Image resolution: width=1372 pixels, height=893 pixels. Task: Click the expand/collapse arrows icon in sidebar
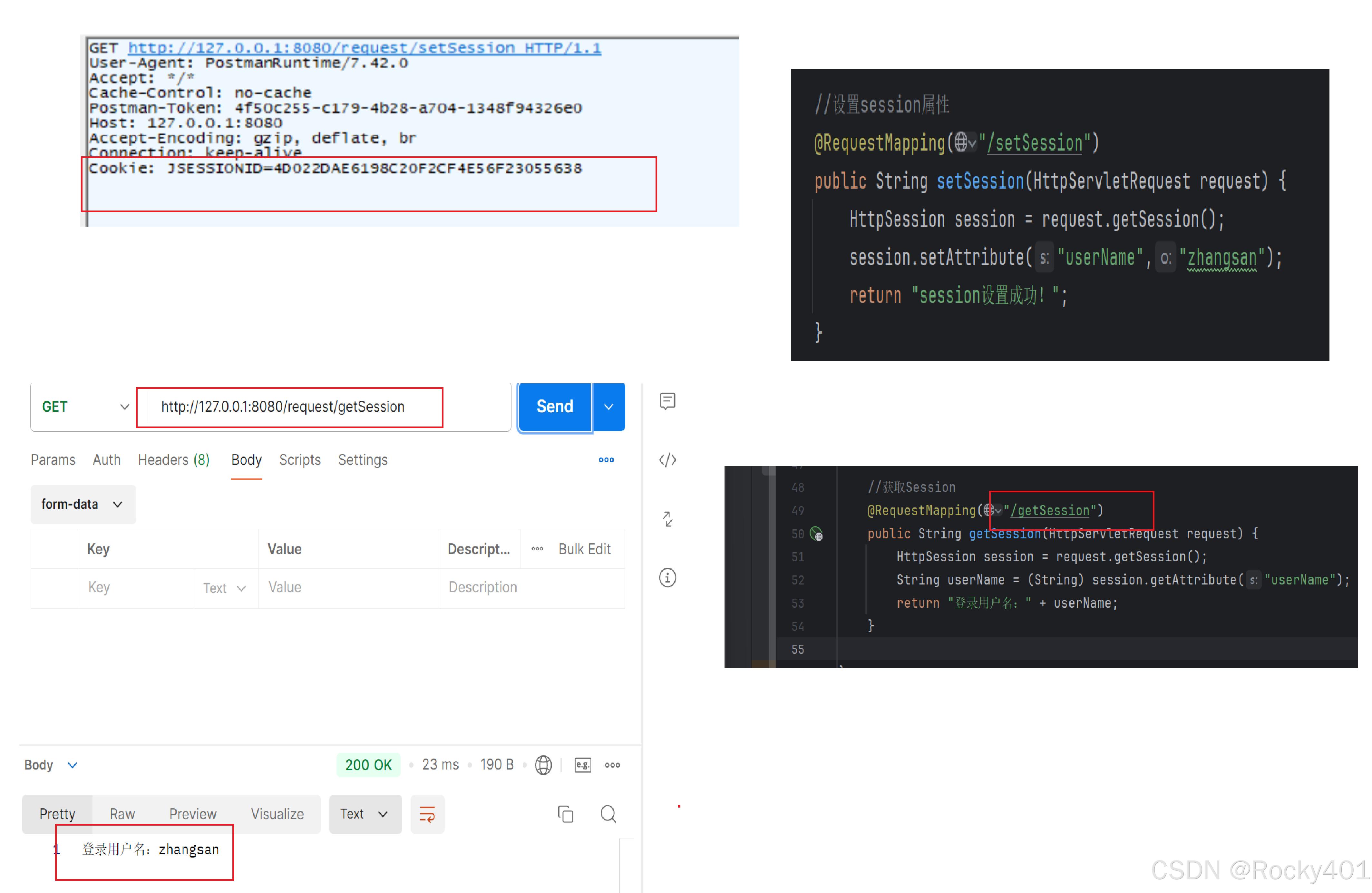667,519
